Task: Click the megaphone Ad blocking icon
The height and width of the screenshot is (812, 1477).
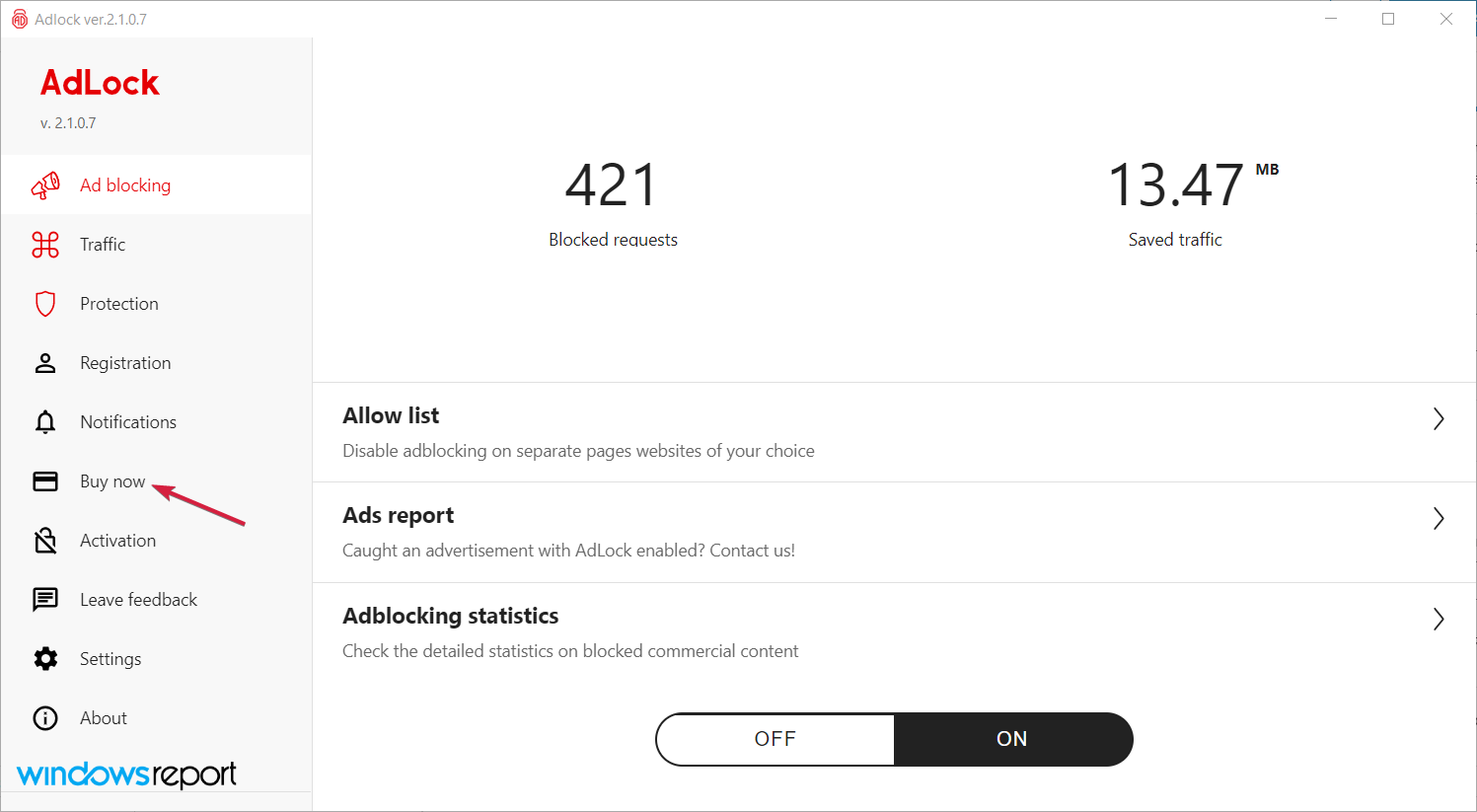Action: [x=45, y=185]
